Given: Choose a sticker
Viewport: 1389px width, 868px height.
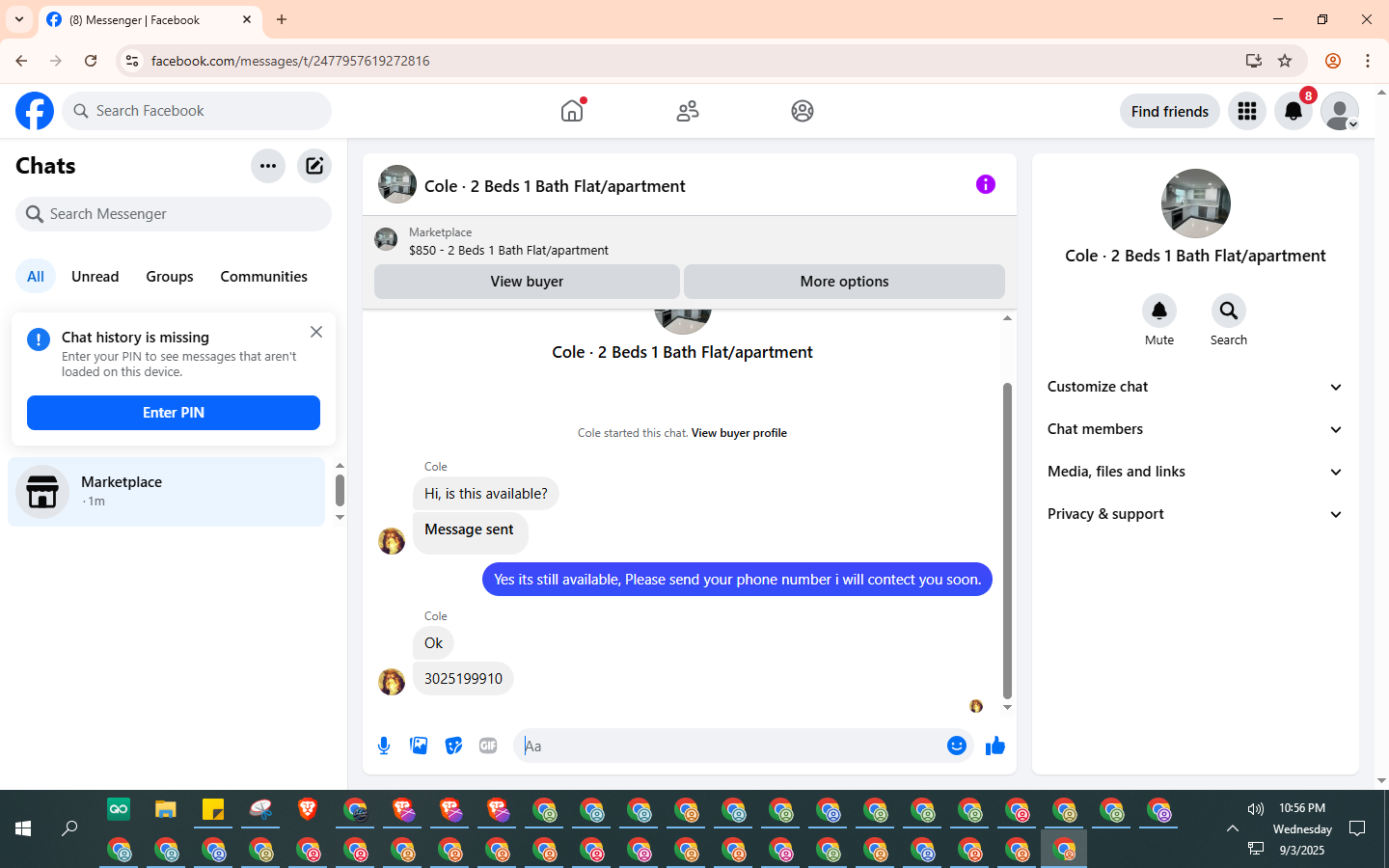Looking at the screenshot, I should point(453,746).
